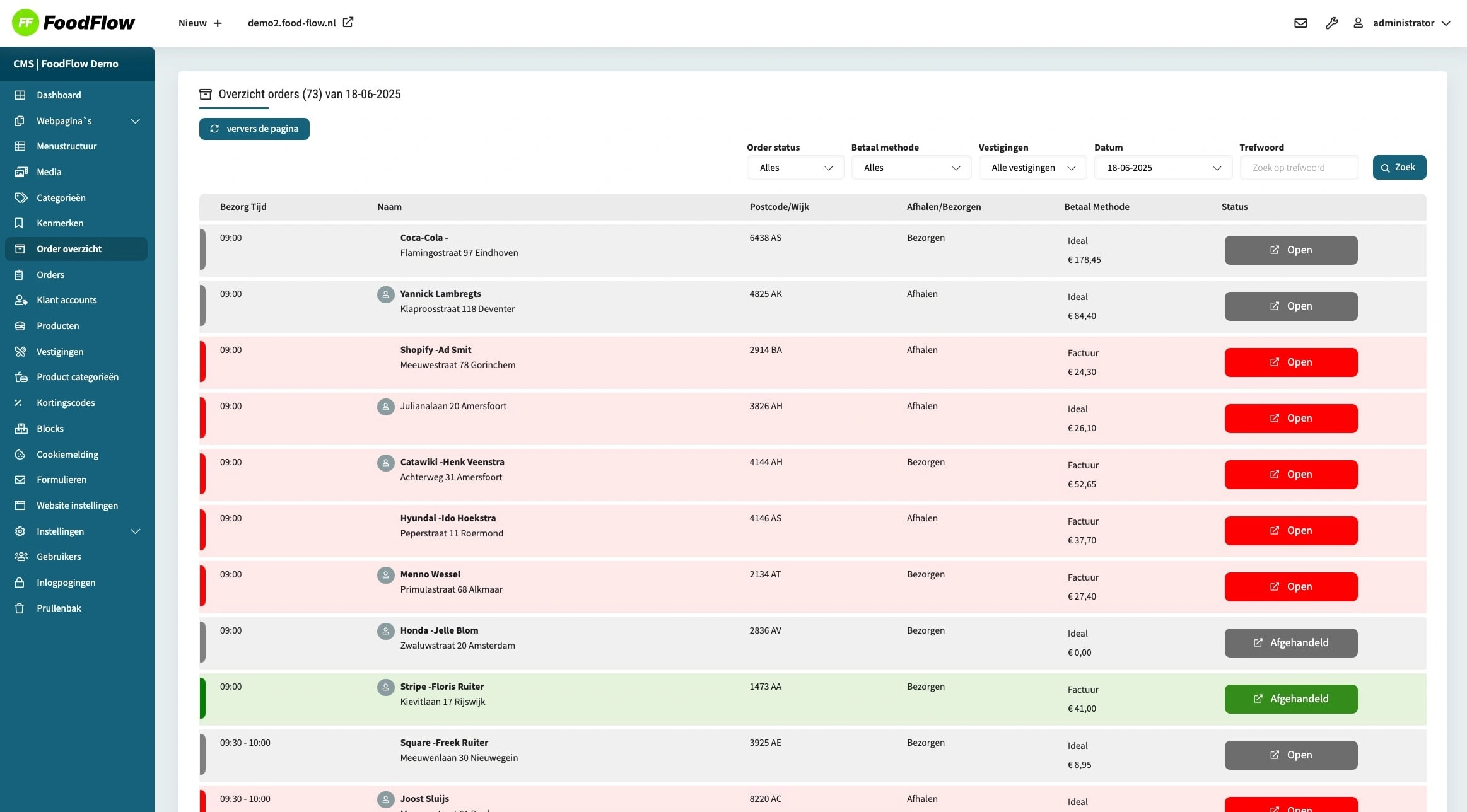Open the administrator user menu
Image resolution: width=1467 pixels, height=812 pixels.
click(1410, 23)
